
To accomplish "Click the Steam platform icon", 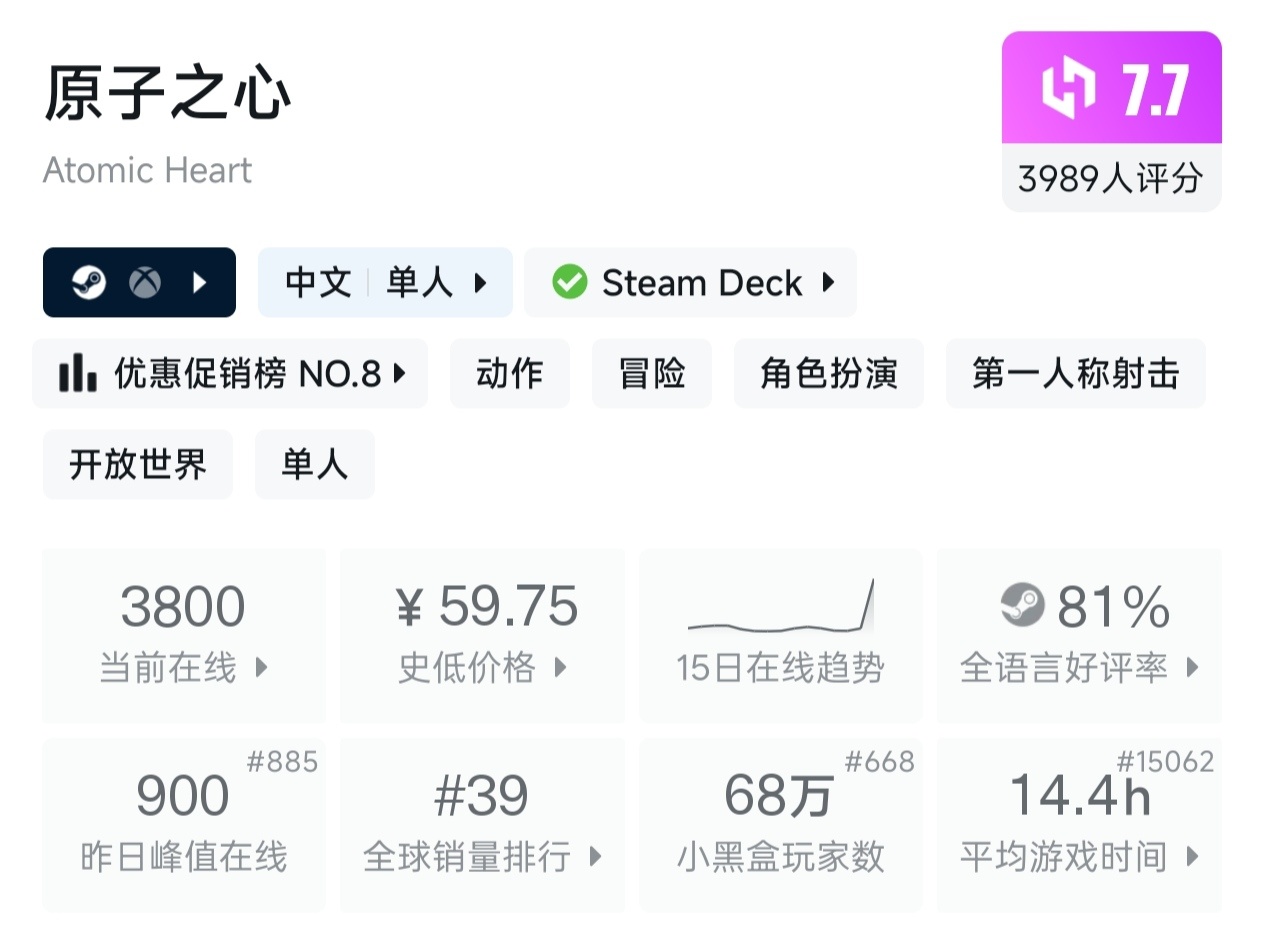I will (x=89, y=283).
